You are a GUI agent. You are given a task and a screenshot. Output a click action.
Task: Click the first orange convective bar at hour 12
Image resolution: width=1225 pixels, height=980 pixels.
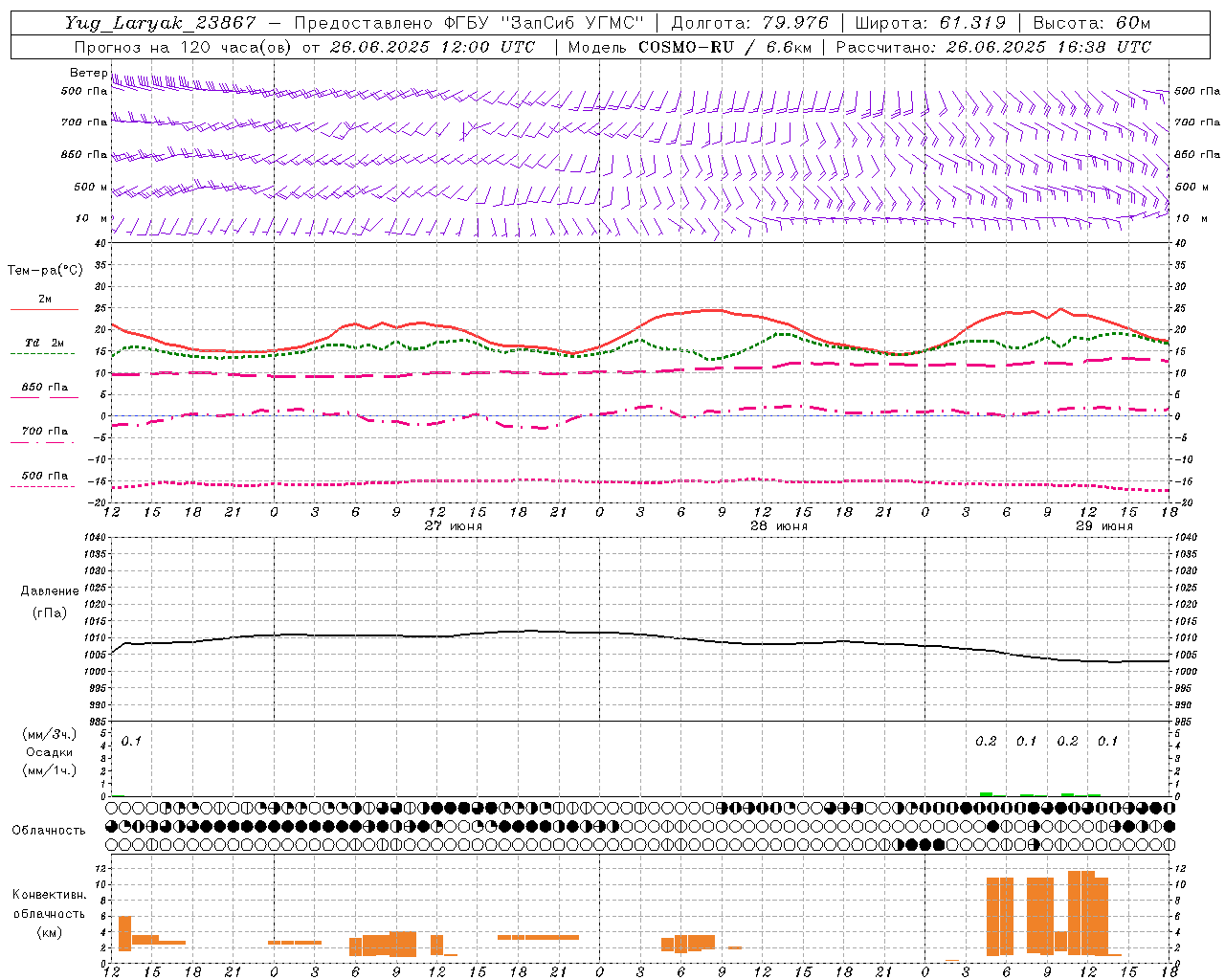coord(124,933)
